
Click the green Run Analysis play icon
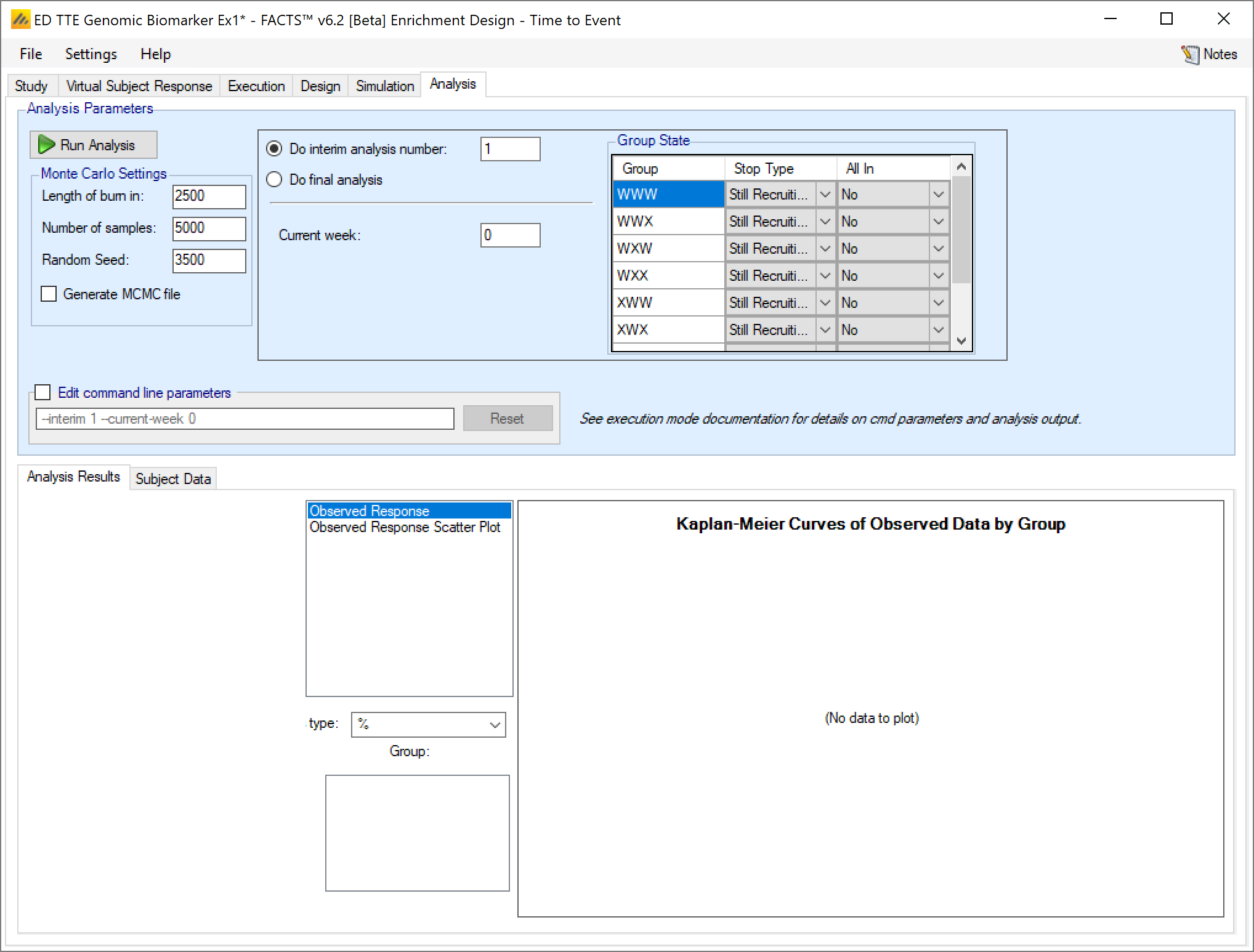coord(47,145)
